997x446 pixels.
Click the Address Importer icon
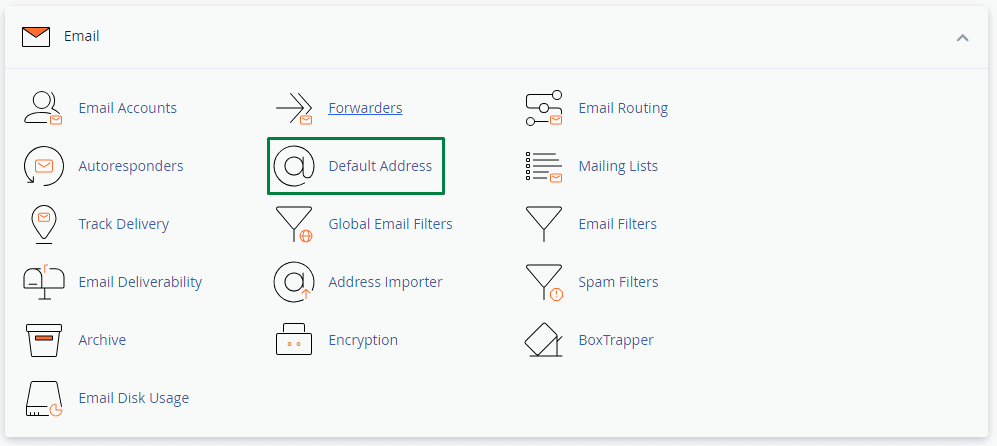(x=294, y=282)
